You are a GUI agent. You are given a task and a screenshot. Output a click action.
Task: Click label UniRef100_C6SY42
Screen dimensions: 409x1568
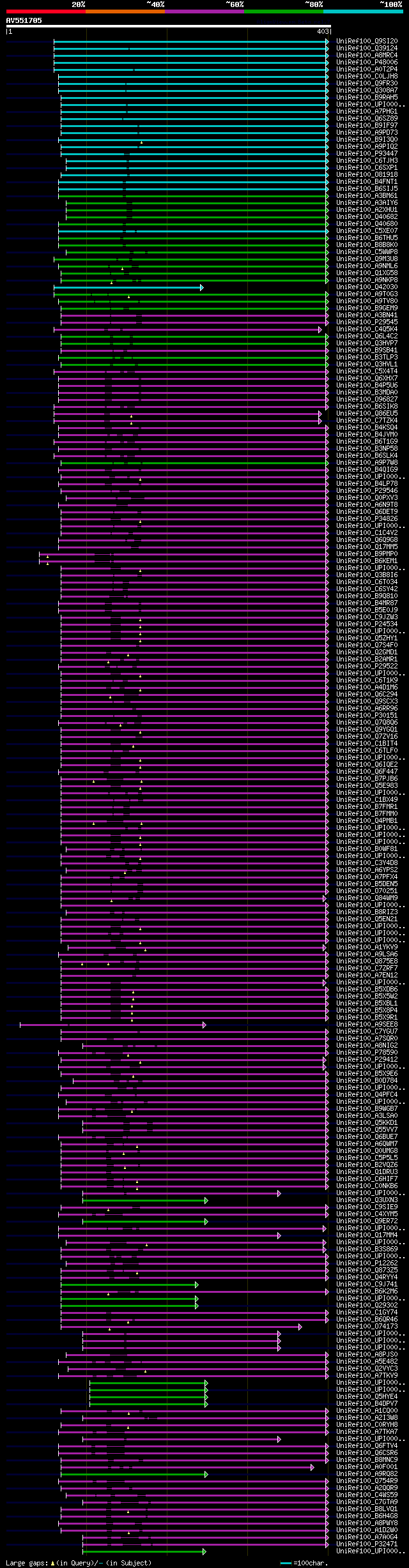[367, 589]
